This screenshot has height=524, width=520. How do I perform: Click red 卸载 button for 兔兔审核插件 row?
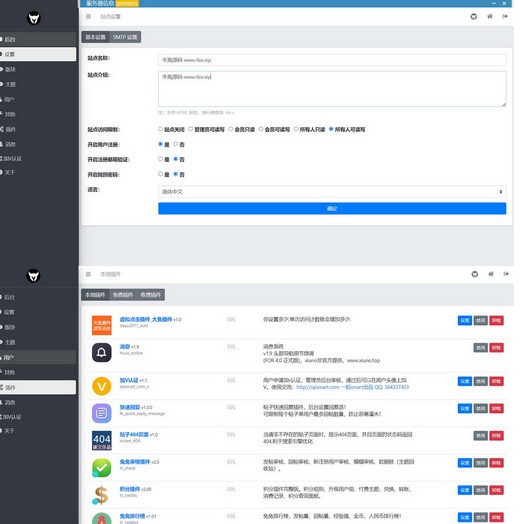496,463
